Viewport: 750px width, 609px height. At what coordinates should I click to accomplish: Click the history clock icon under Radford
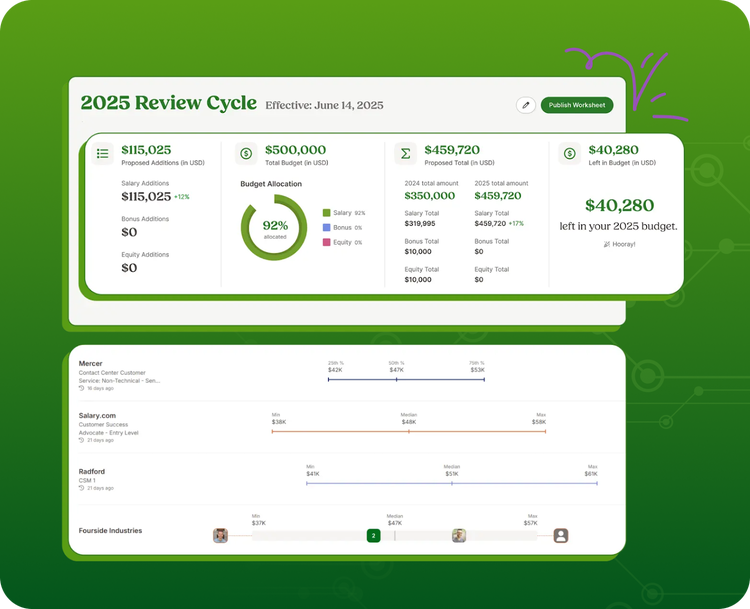[82, 488]
